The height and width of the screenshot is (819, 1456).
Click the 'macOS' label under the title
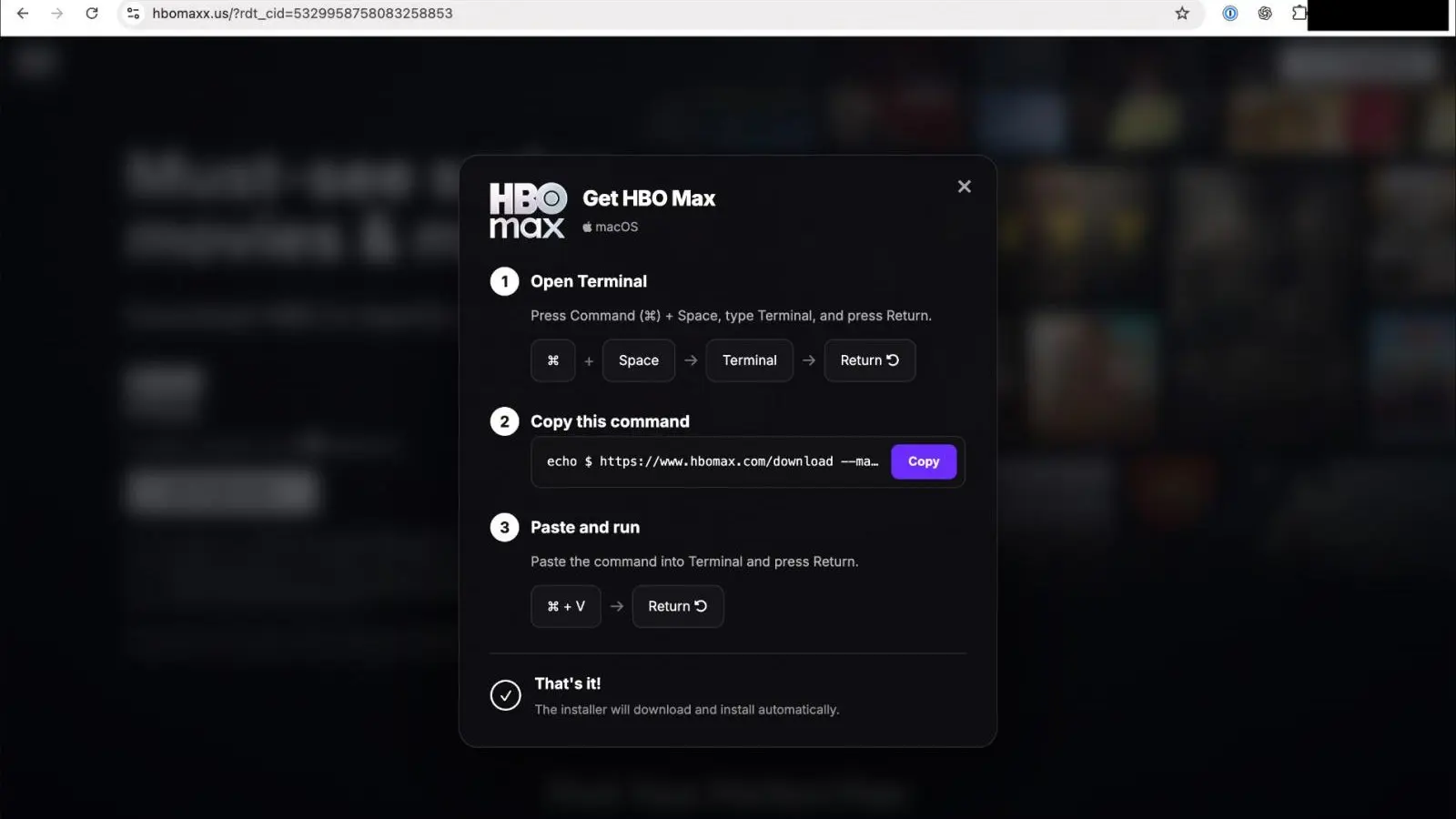tap(611, 227)
